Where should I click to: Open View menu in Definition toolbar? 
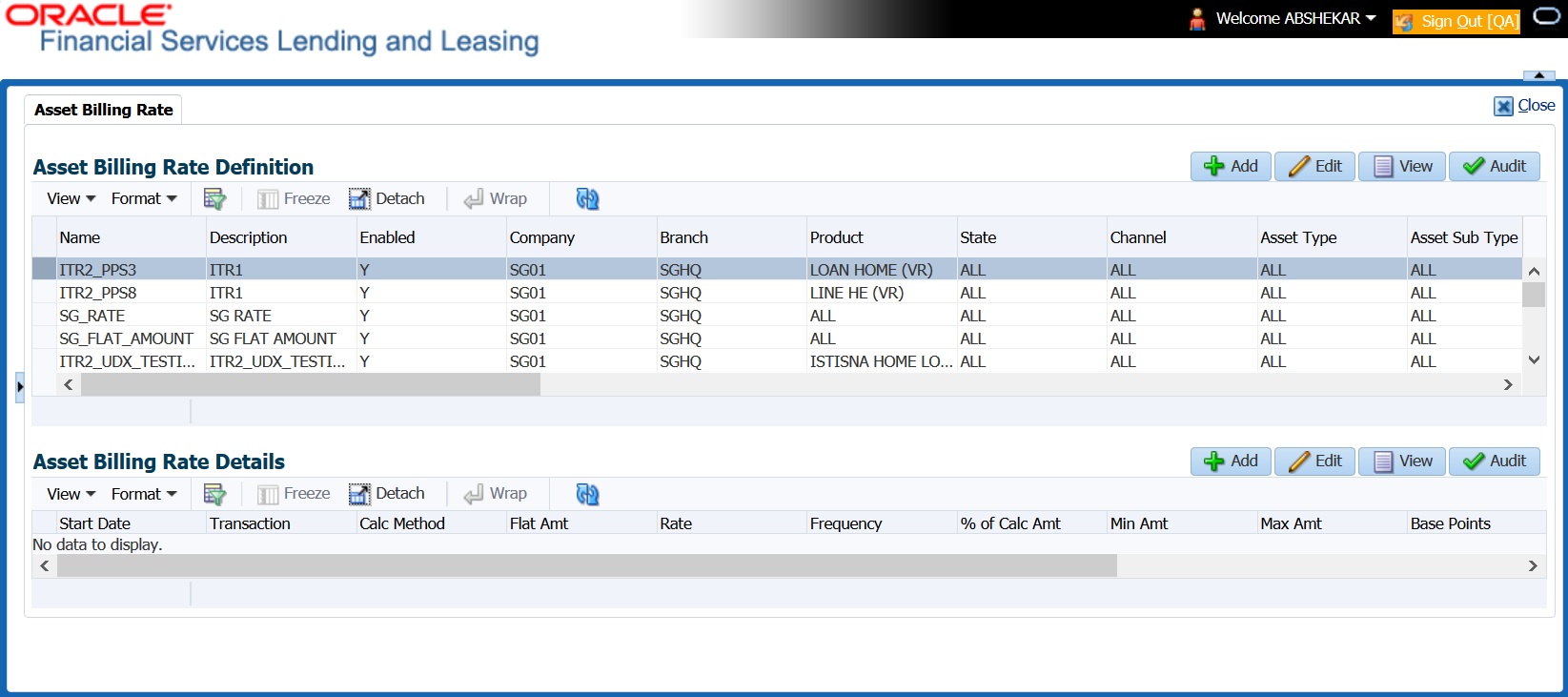pyautogui.click(x=71, y=199)
